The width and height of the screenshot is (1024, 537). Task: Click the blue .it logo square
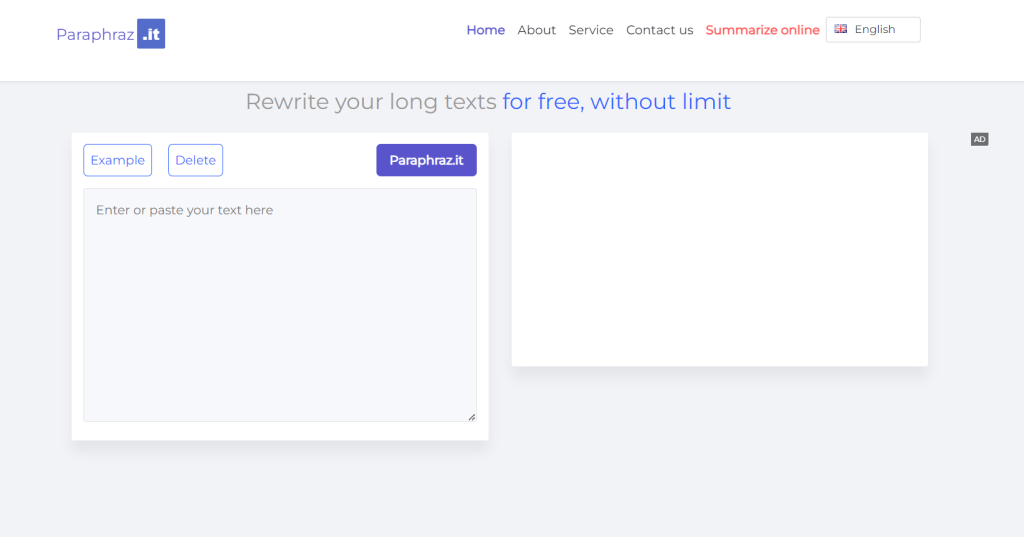click(151, 33)
